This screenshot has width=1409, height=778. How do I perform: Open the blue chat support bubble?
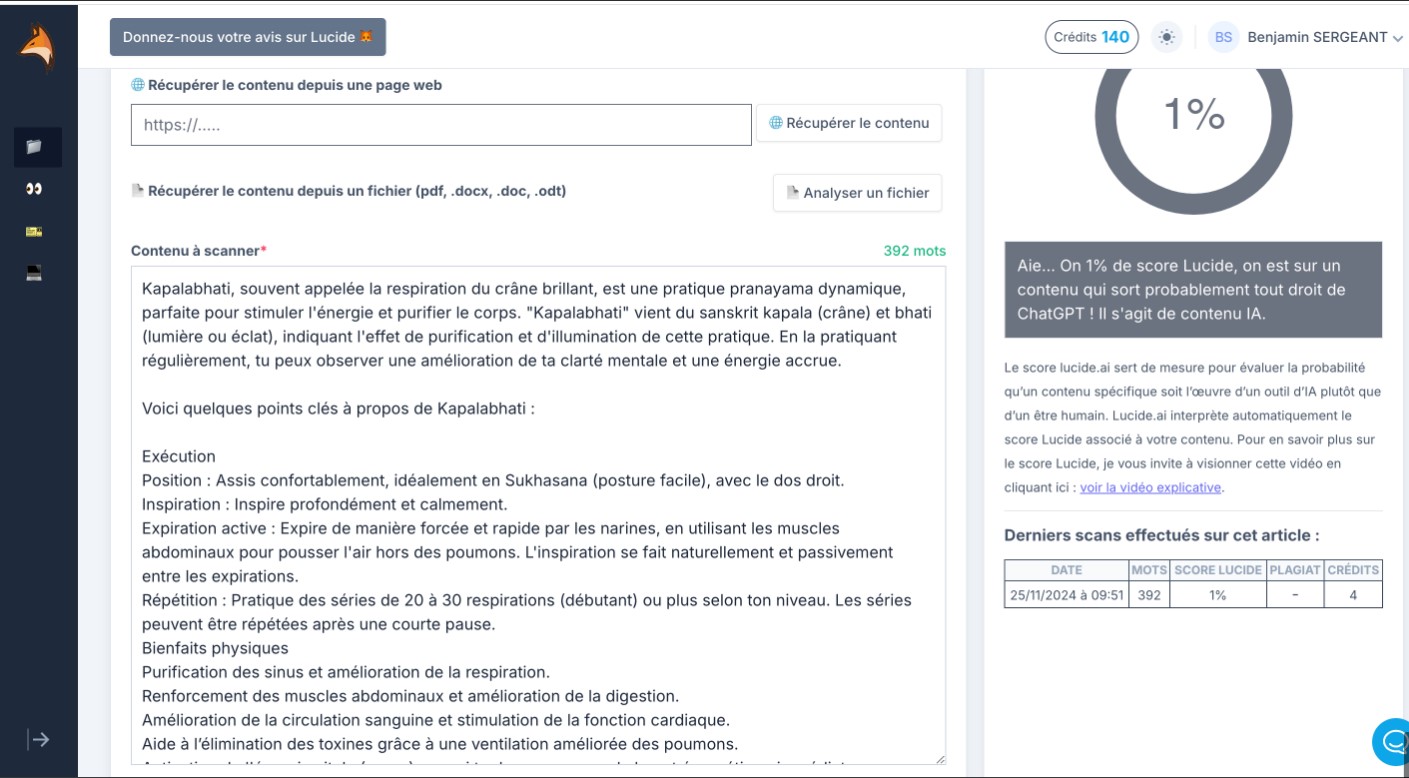[x=1392, y=742]
